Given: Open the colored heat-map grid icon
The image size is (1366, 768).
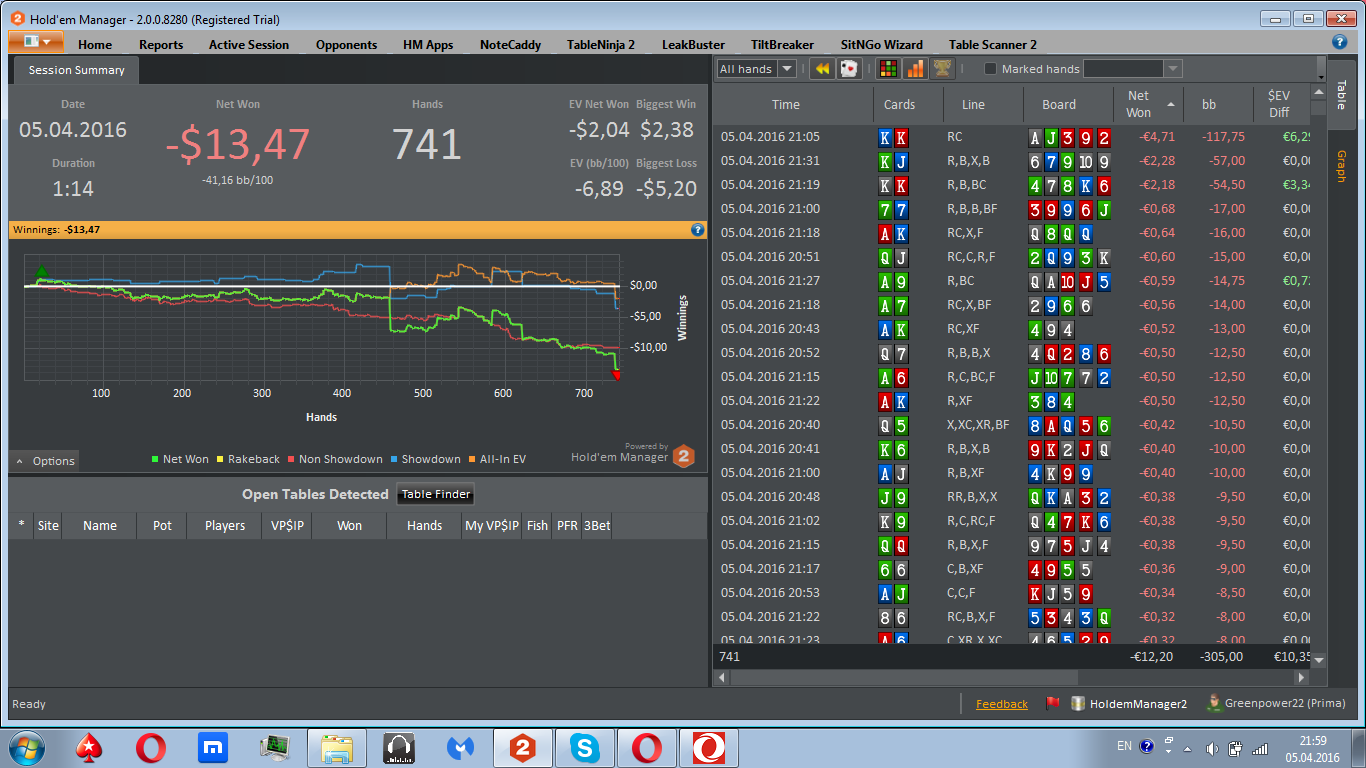Looking at the screenshot, I should pos(887,69).
